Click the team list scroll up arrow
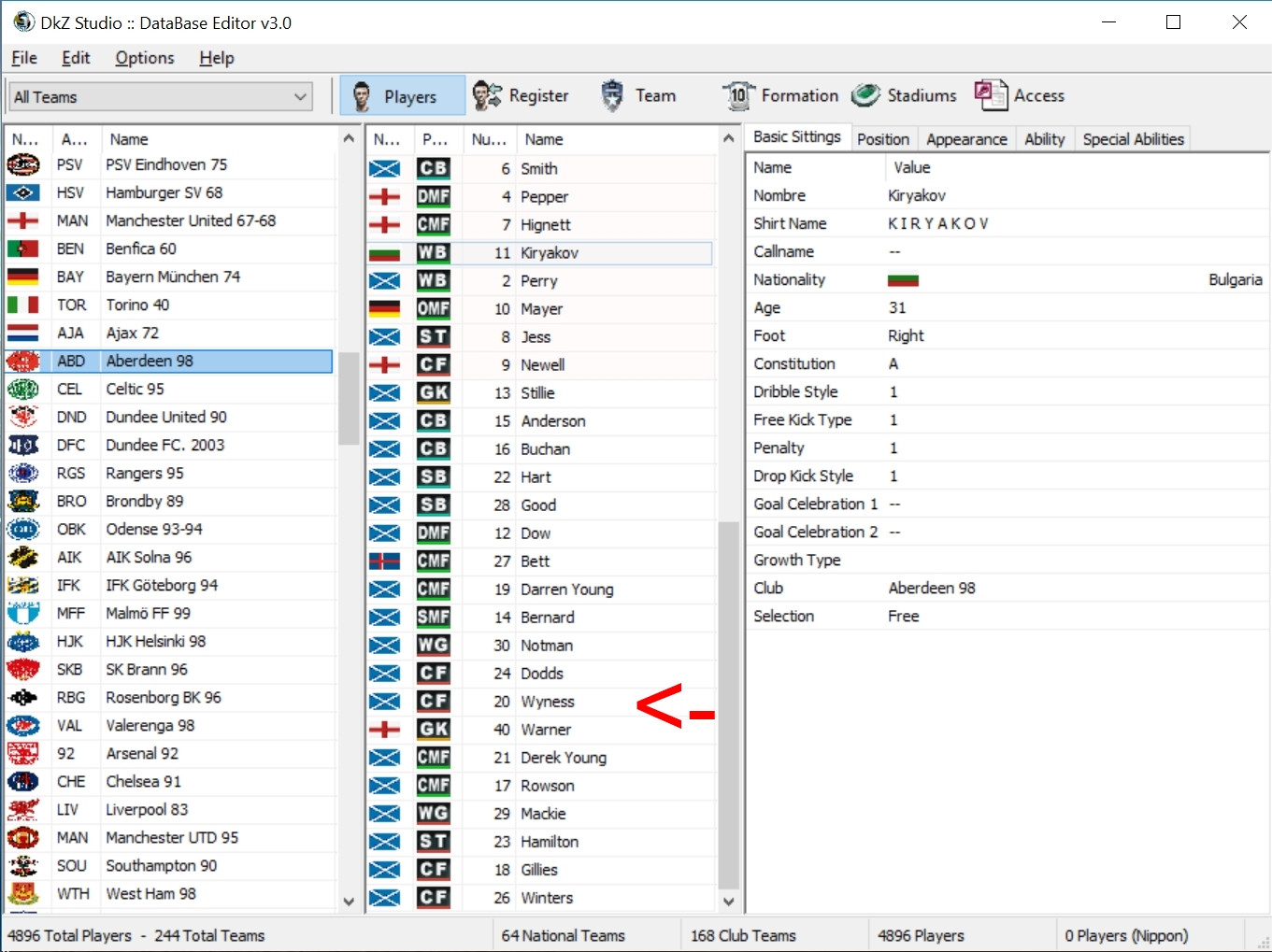 (x=349, y=138)
